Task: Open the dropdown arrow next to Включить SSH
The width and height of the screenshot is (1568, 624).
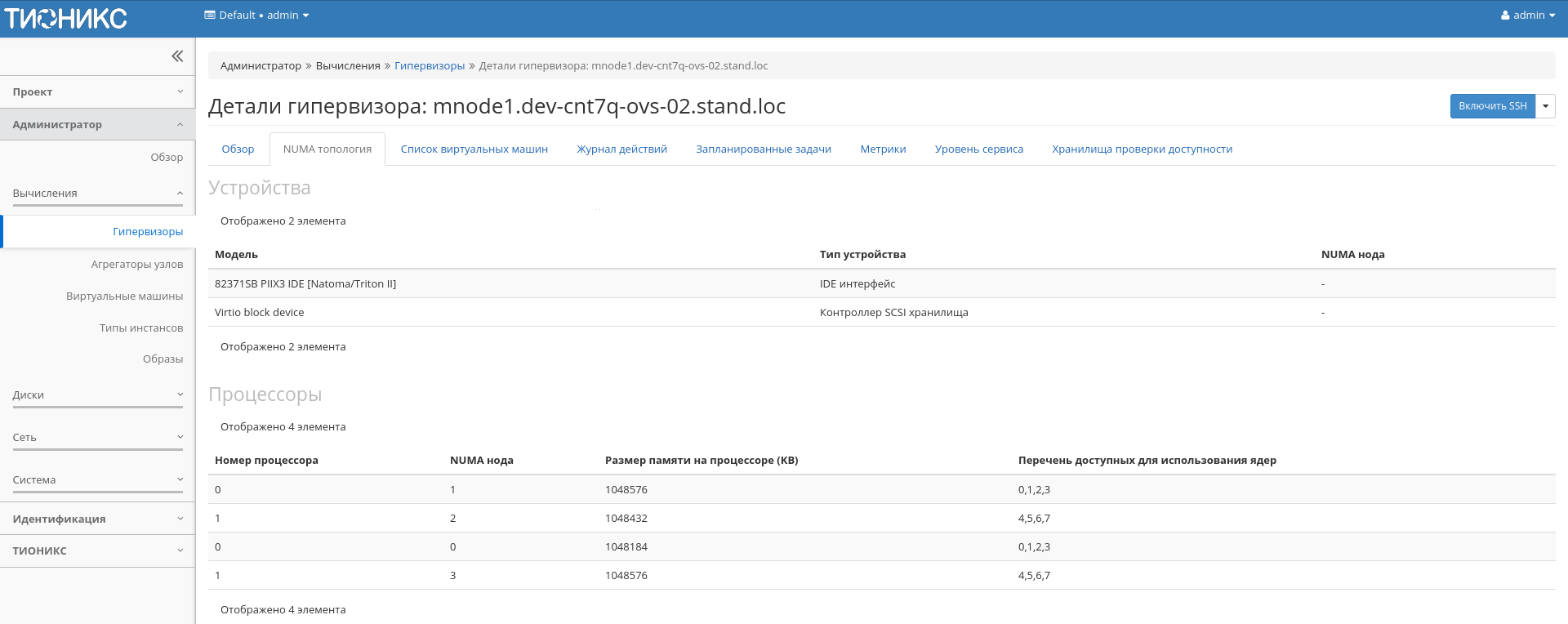Action: [1545, 106]
